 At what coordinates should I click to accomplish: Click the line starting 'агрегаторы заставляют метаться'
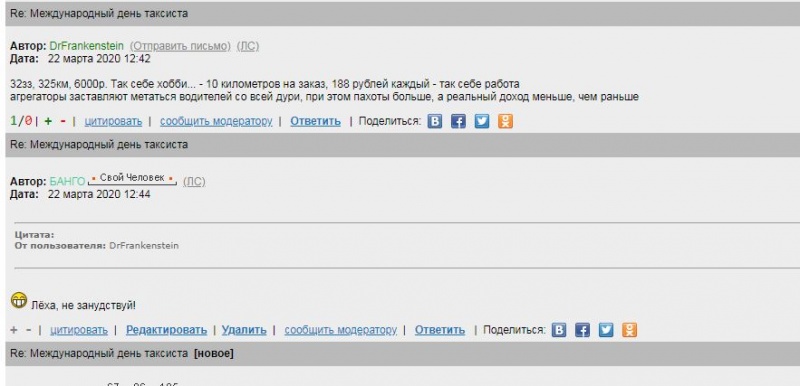tap(324, 96)
